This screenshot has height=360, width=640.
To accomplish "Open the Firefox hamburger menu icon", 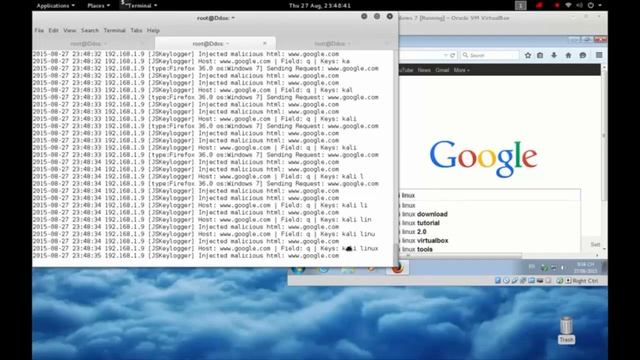I will (599, 55).
